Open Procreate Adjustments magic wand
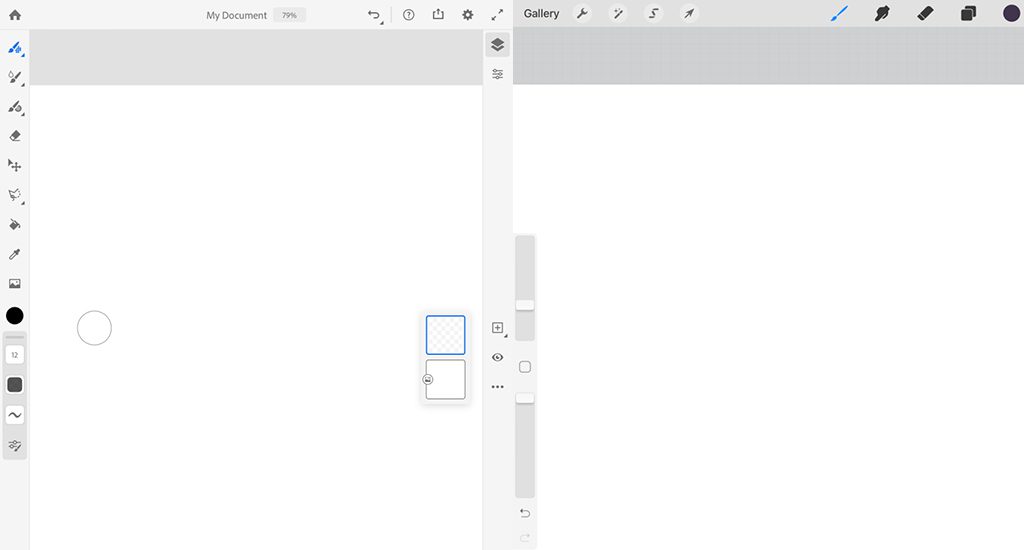 618,14
